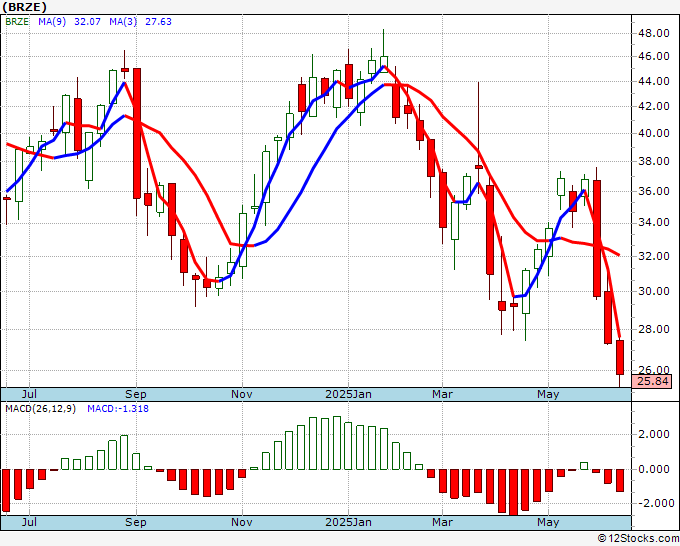This screenshot has width=680, height=546.
Task: Click the MACD(26,12,9) indicator label
Action: (40, 409)
